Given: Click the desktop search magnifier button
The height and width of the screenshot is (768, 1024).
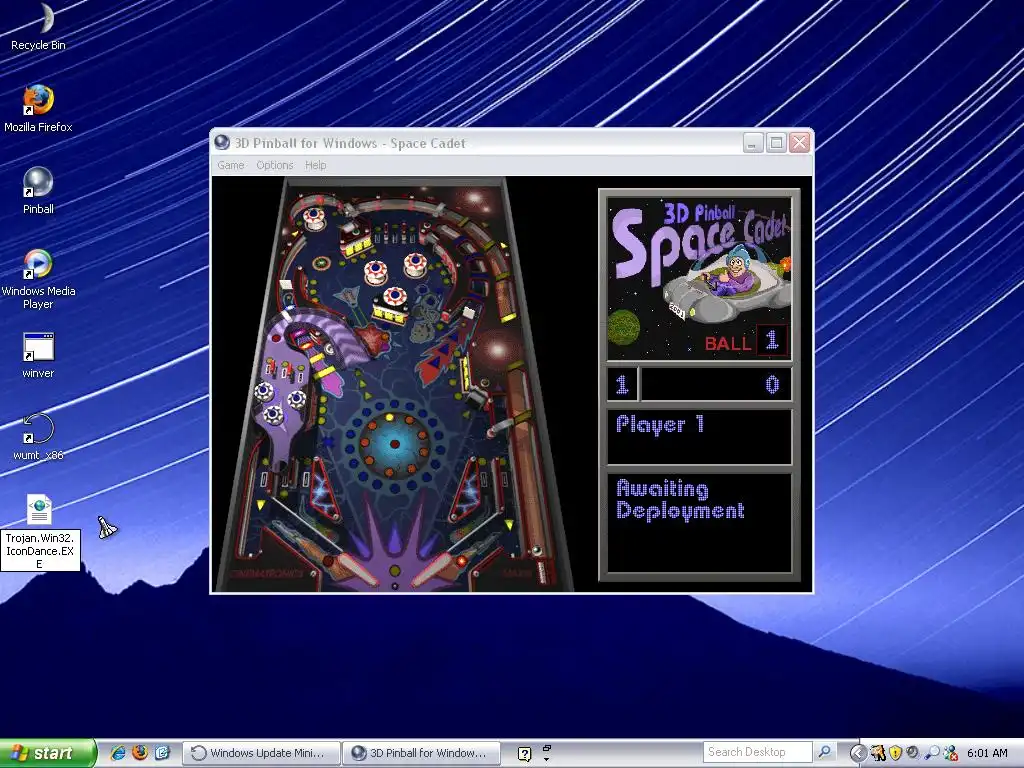Looking at the screenshot, I should pyautogui.click(x=825, y=752).
